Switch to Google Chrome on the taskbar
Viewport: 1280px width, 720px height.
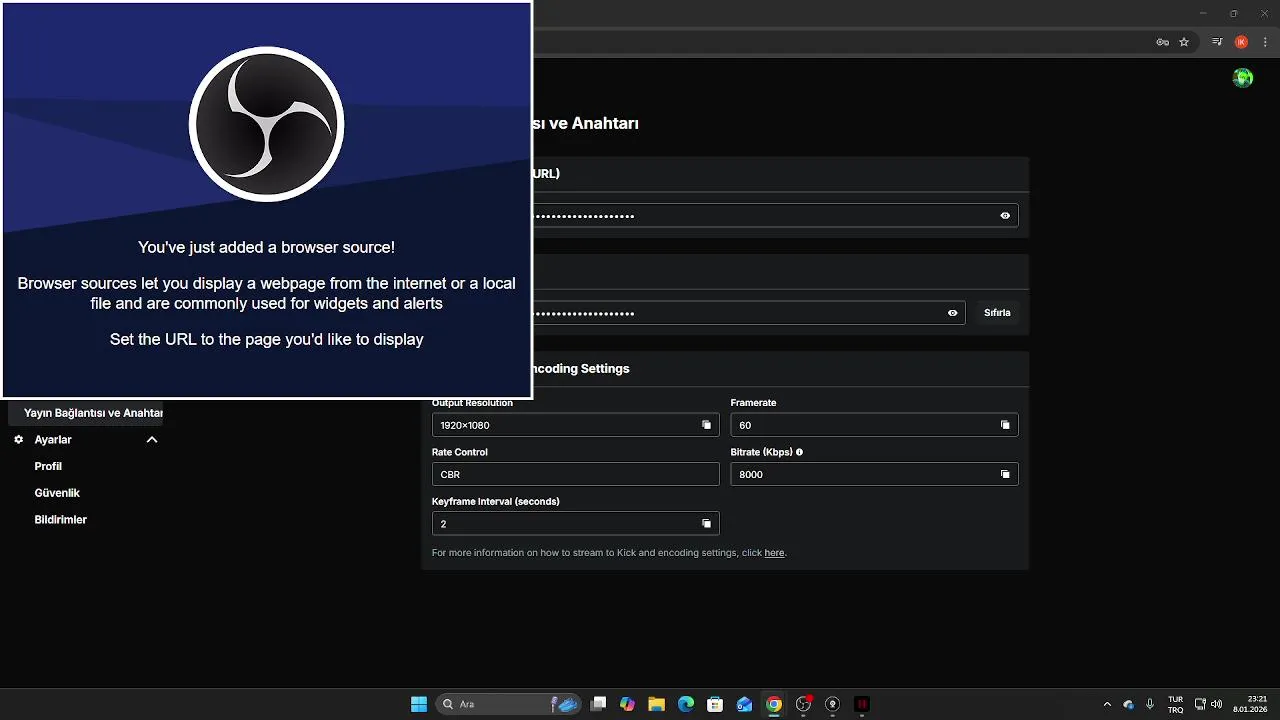click(x=774, y=704)
